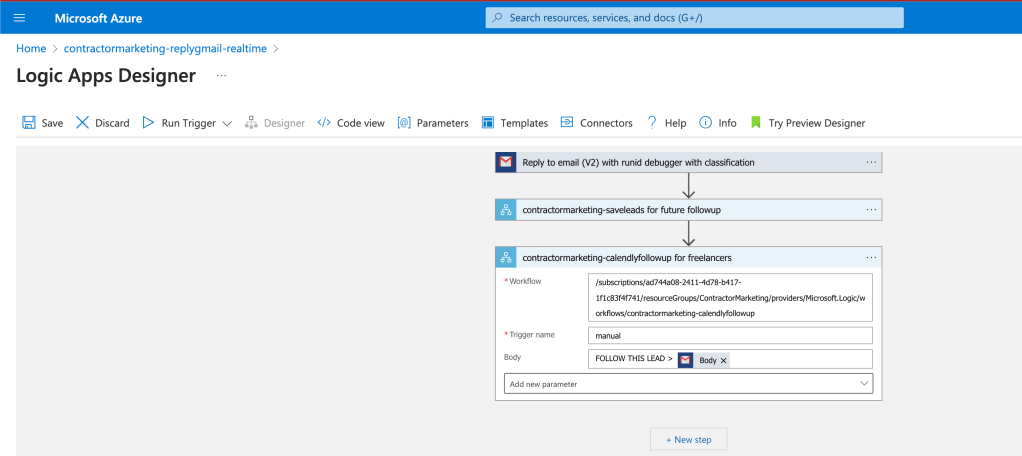Switch to Code view

tap(351, 122)
